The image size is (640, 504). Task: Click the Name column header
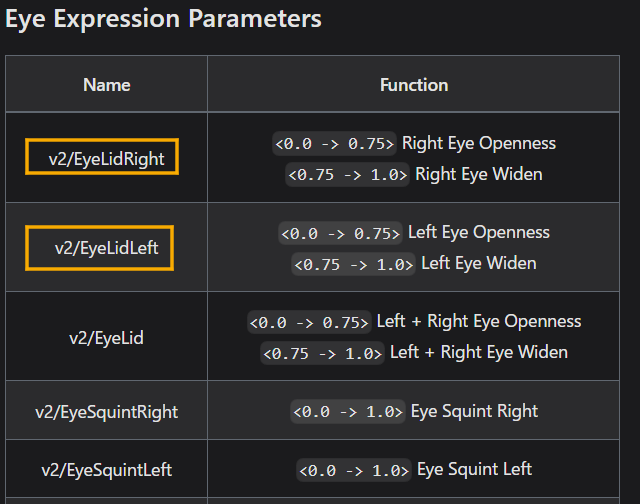(107, 85)
